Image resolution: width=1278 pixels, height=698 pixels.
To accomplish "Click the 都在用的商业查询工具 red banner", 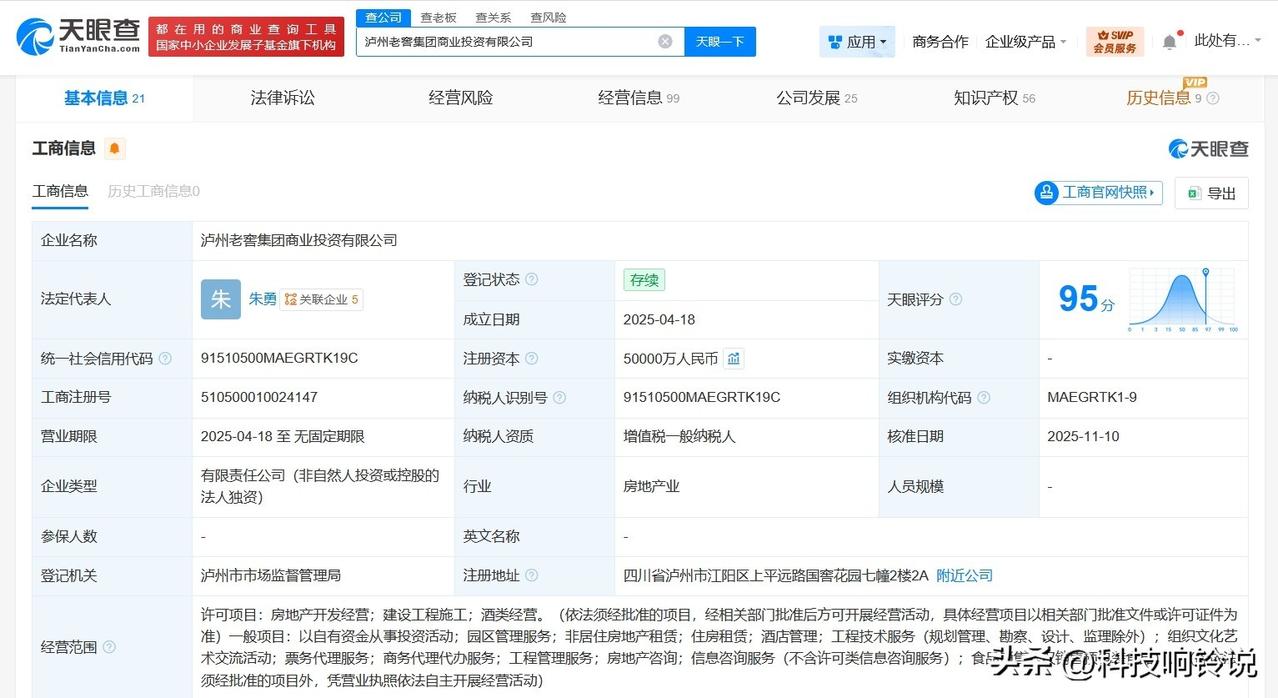I will coord(246,37).
